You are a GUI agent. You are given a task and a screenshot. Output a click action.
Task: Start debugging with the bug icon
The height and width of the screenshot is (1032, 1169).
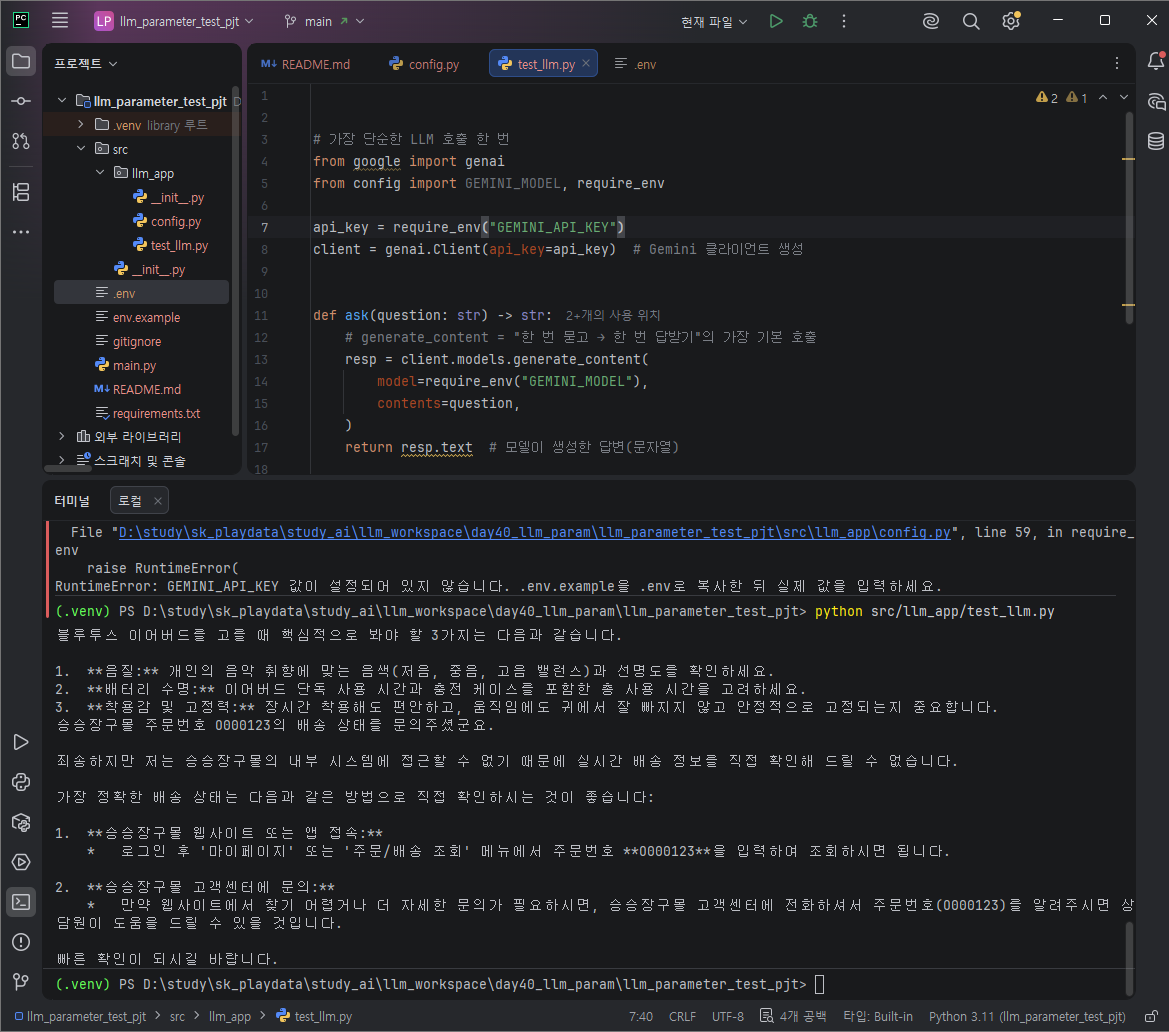810,21
